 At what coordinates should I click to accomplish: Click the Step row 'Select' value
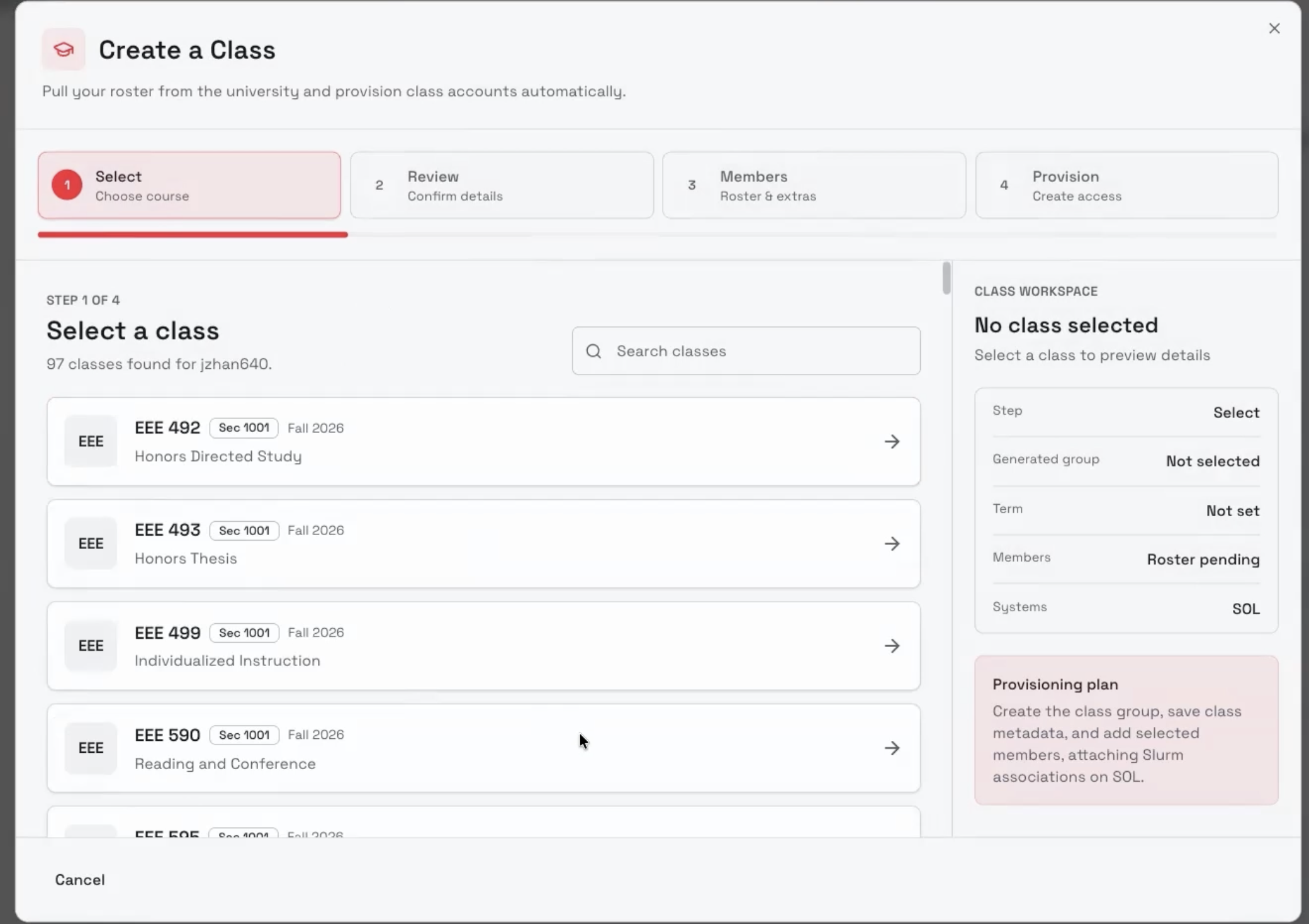click(x=1237, y=413)
